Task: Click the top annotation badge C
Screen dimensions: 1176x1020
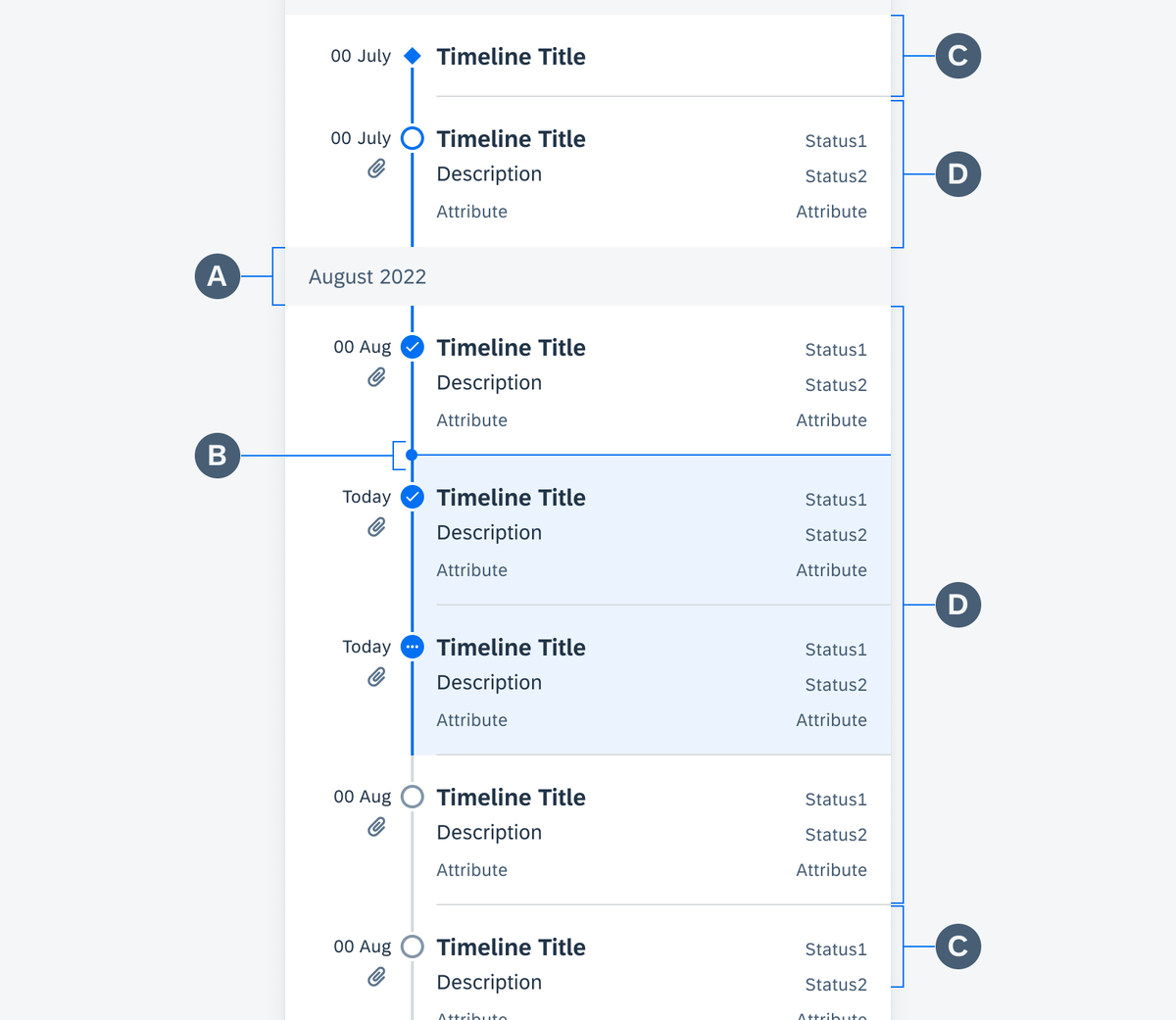Action: click(x=958, y=56)
